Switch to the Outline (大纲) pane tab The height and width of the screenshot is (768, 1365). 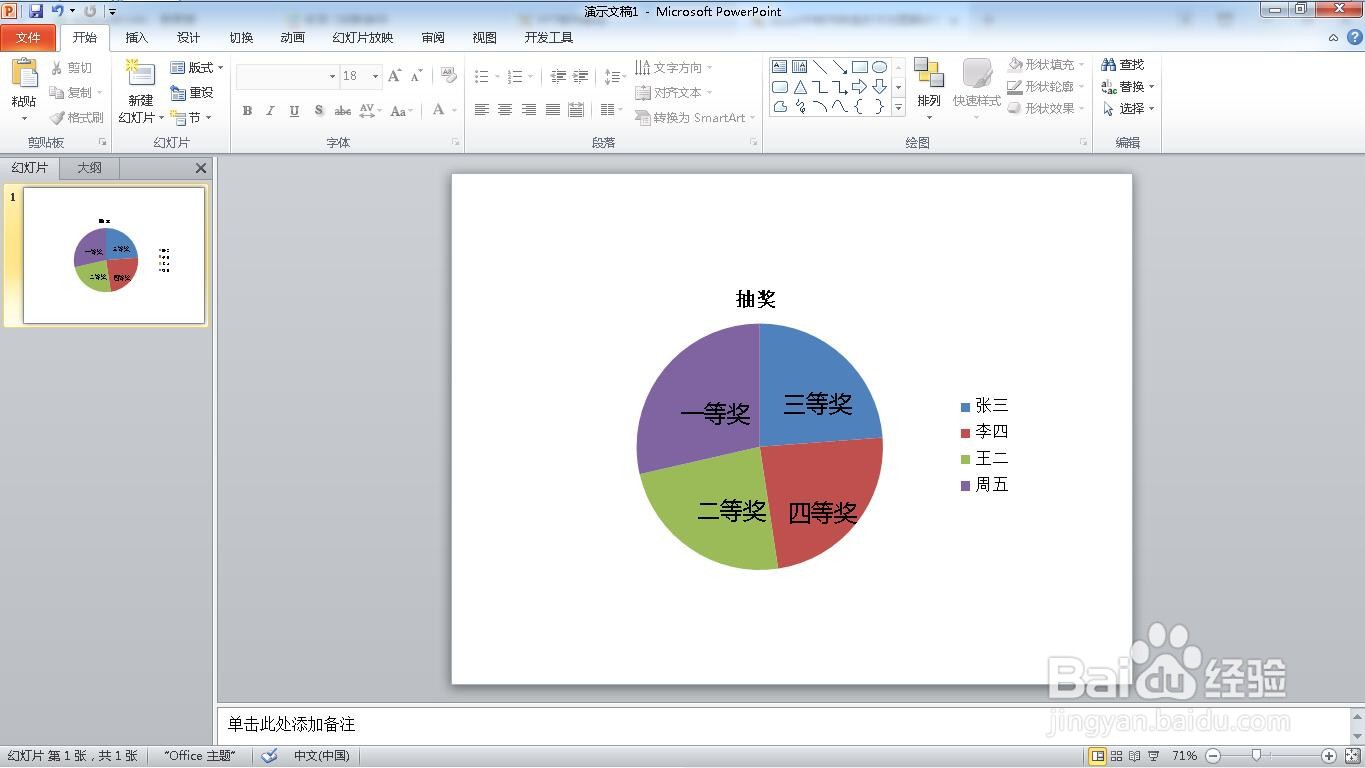click(x=90, y=168)
